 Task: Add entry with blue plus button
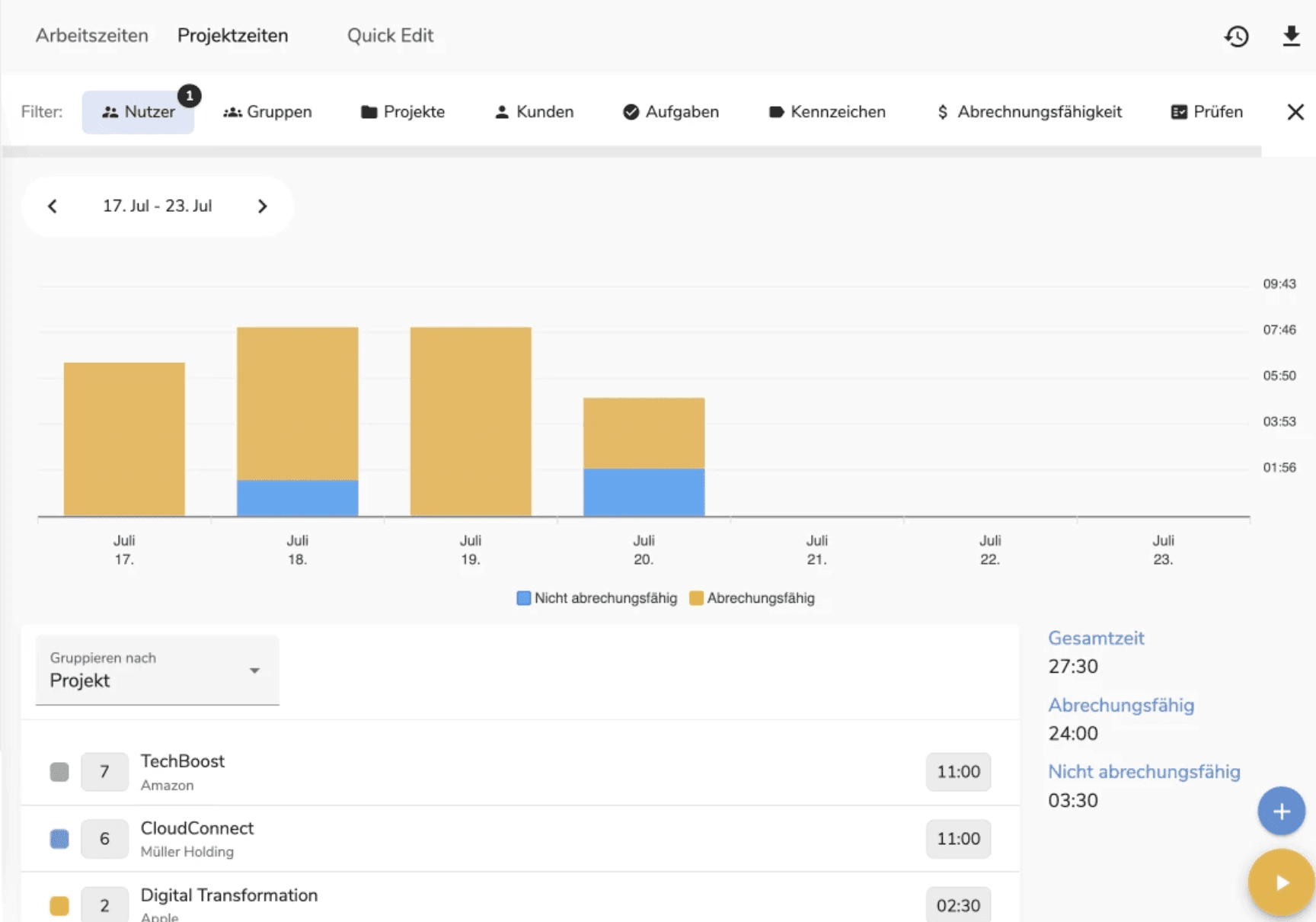(1281, 811)
